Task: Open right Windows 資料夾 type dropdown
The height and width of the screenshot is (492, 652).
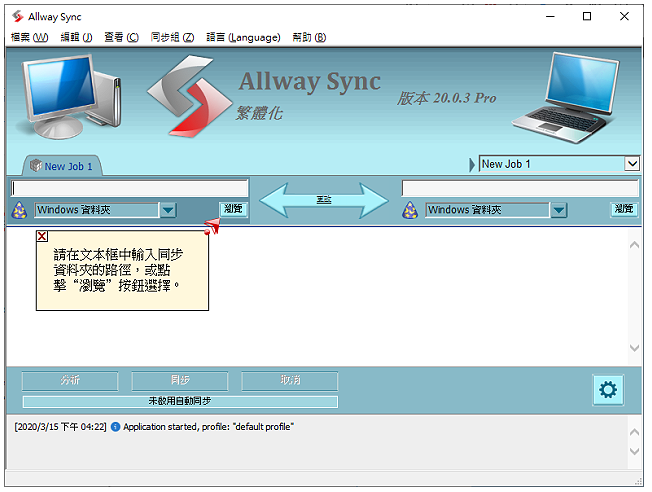Action: click(559, 210)
